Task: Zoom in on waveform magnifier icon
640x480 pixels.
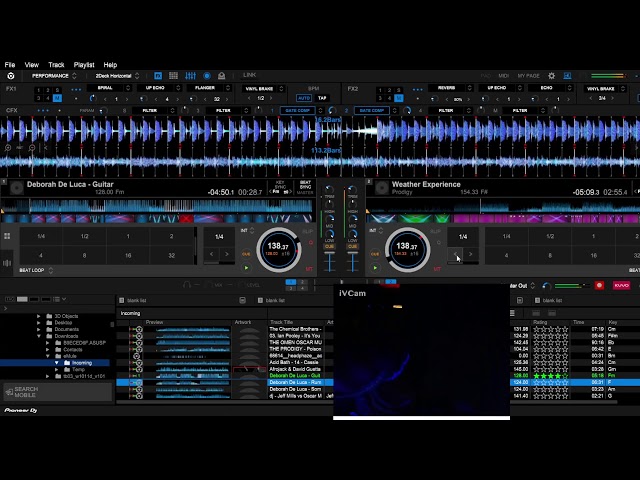Action: point(8,148)
